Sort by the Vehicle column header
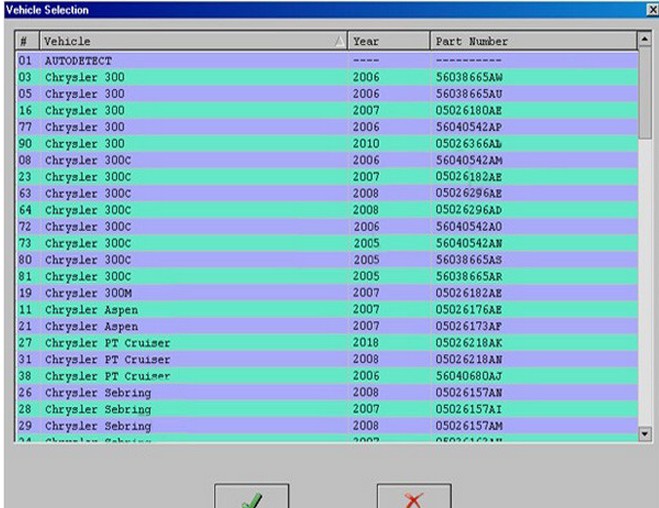 (x=193, y=41)
